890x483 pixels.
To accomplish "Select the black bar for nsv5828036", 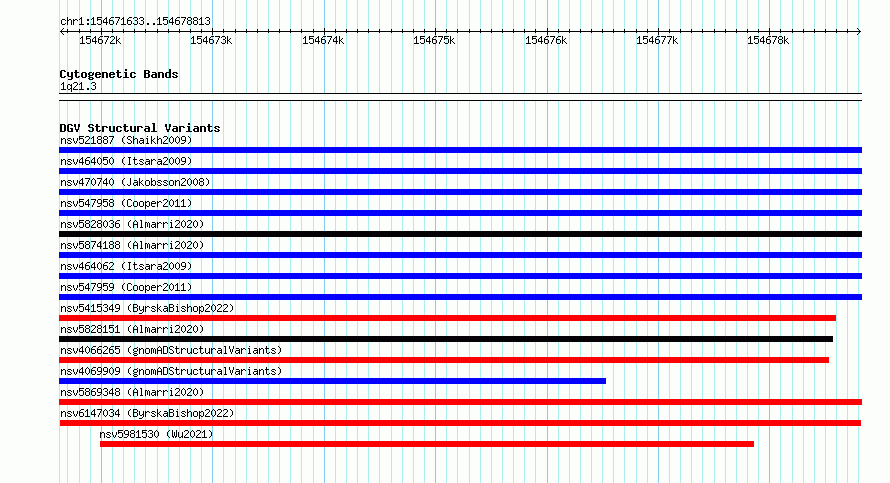I will [x=460, y=234].
